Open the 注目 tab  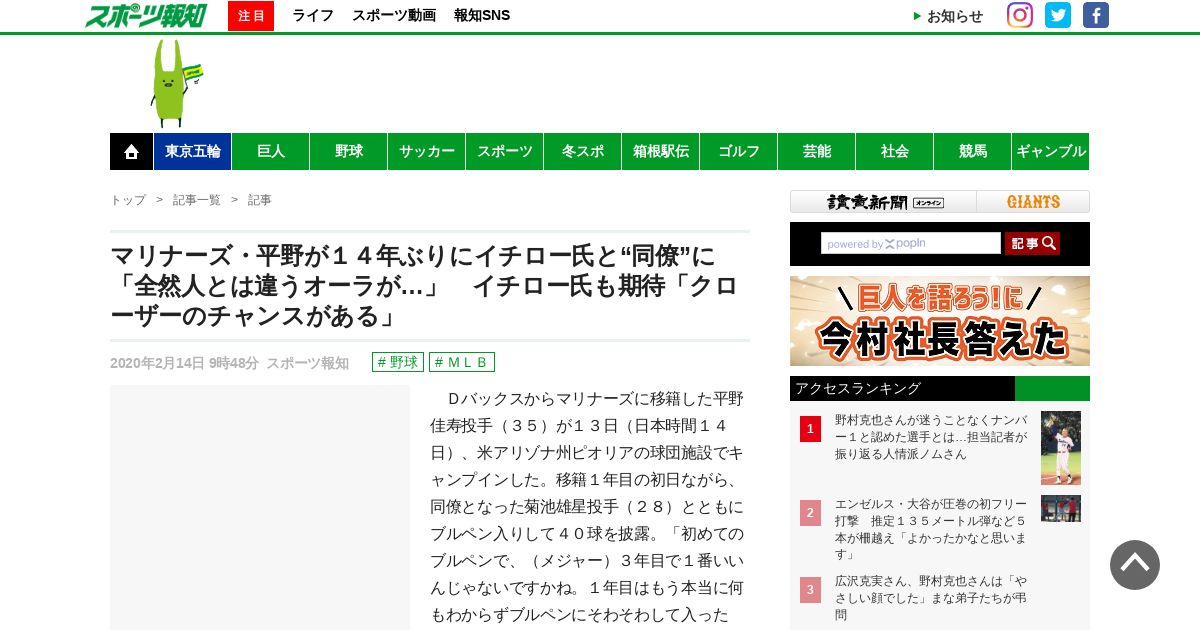coord(251,16)
